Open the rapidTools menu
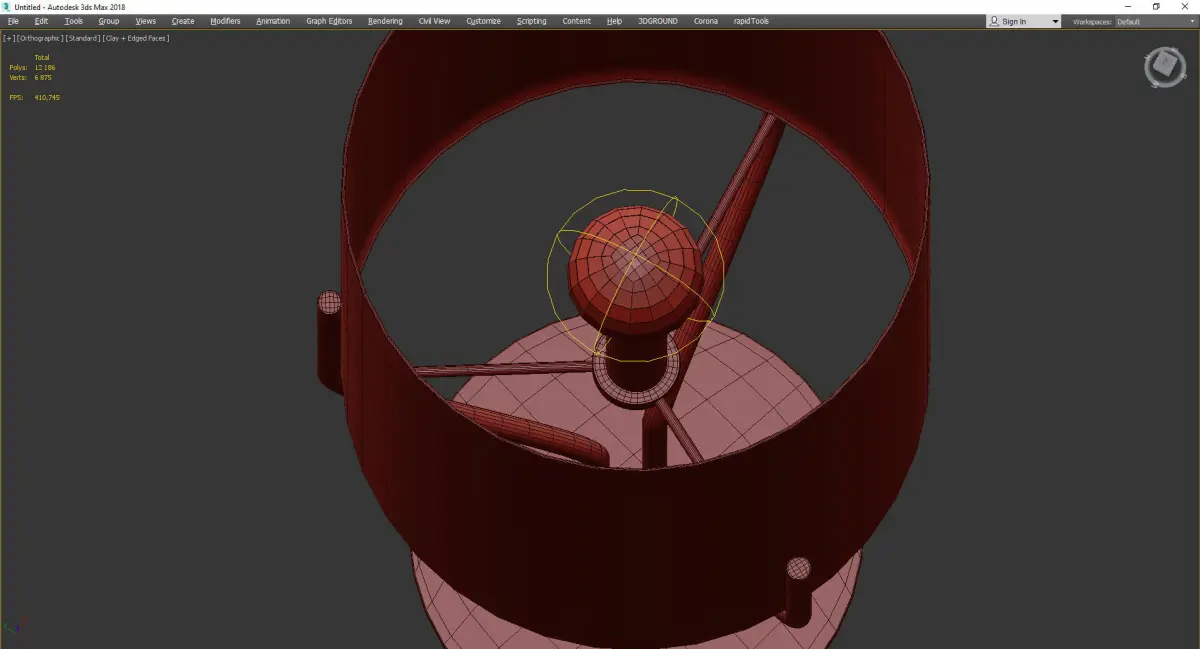The height and width of the screenshot is (649, 1200). pos(750,21)
